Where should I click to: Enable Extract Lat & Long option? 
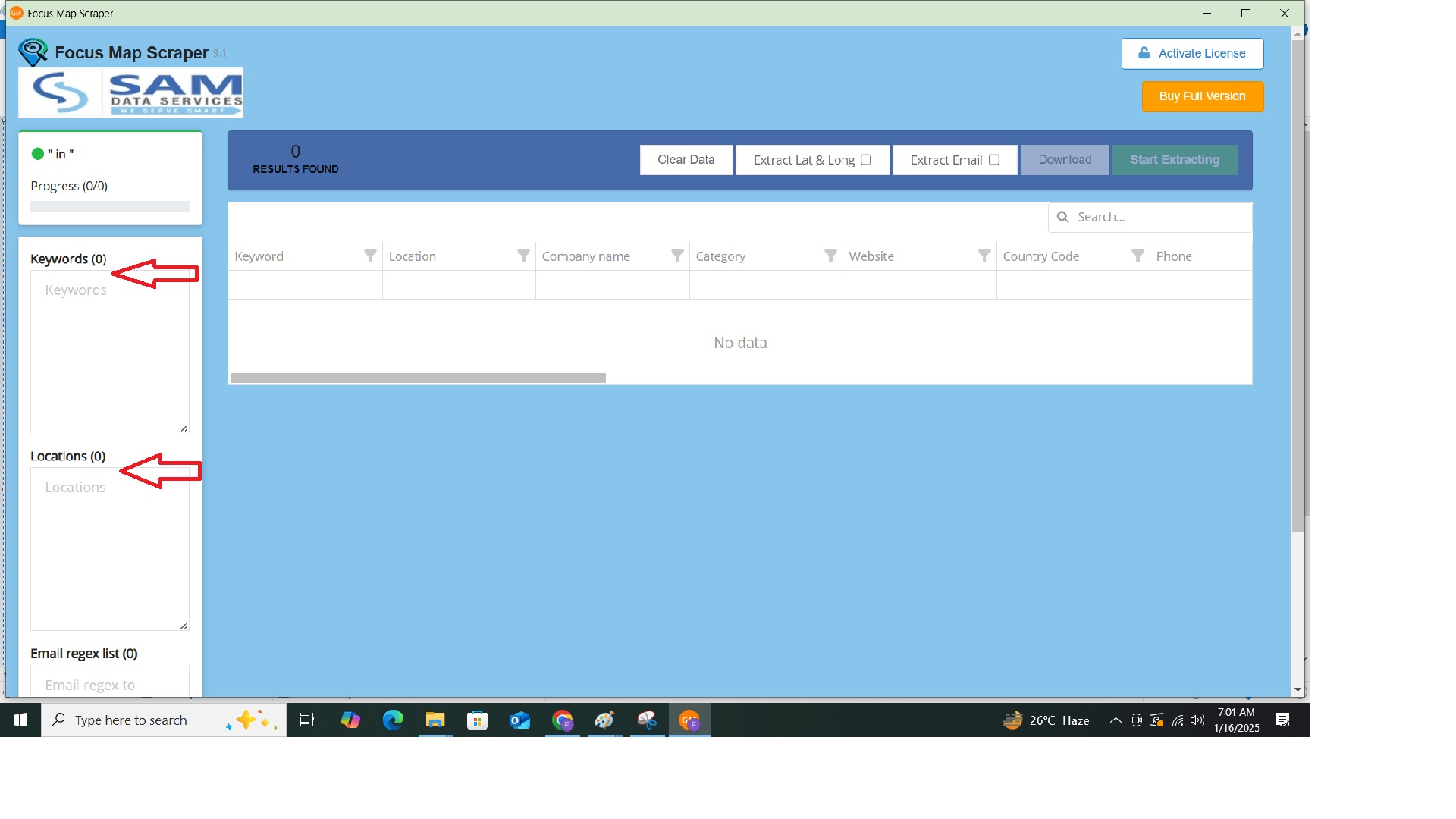click(867, 159)
